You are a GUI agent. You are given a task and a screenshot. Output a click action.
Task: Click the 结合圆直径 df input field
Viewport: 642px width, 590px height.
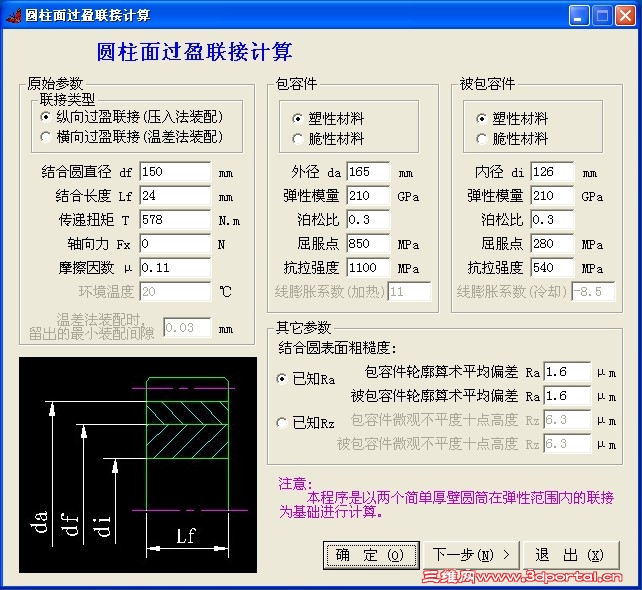[x=175, y=172]
